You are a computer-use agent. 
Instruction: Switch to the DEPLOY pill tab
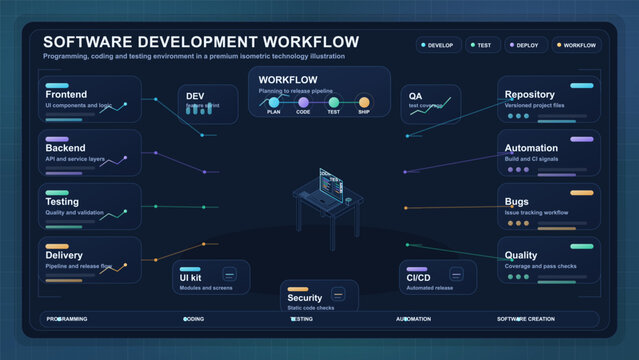526,45
